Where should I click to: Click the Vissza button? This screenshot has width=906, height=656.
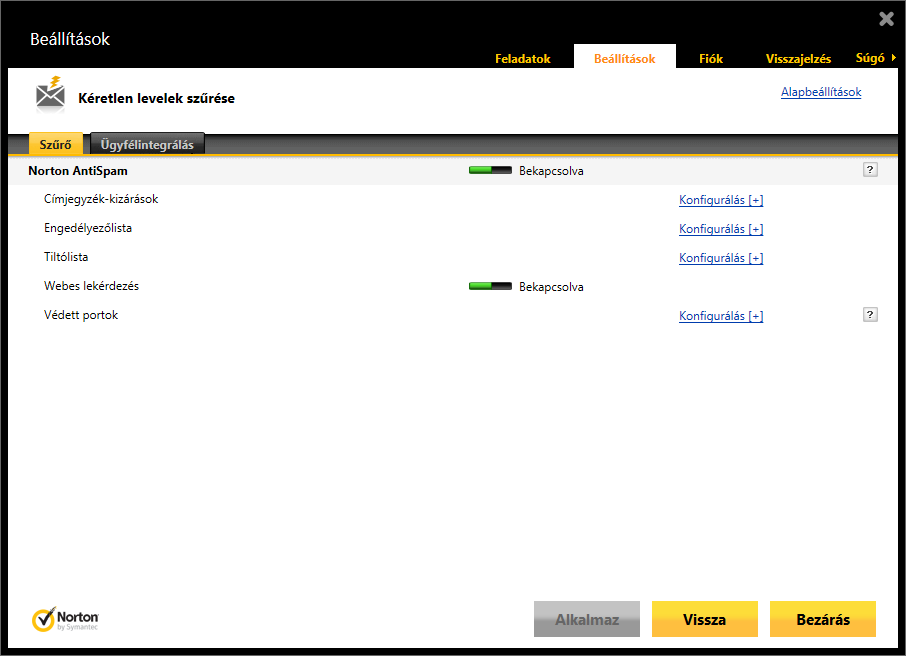(705, 619)
